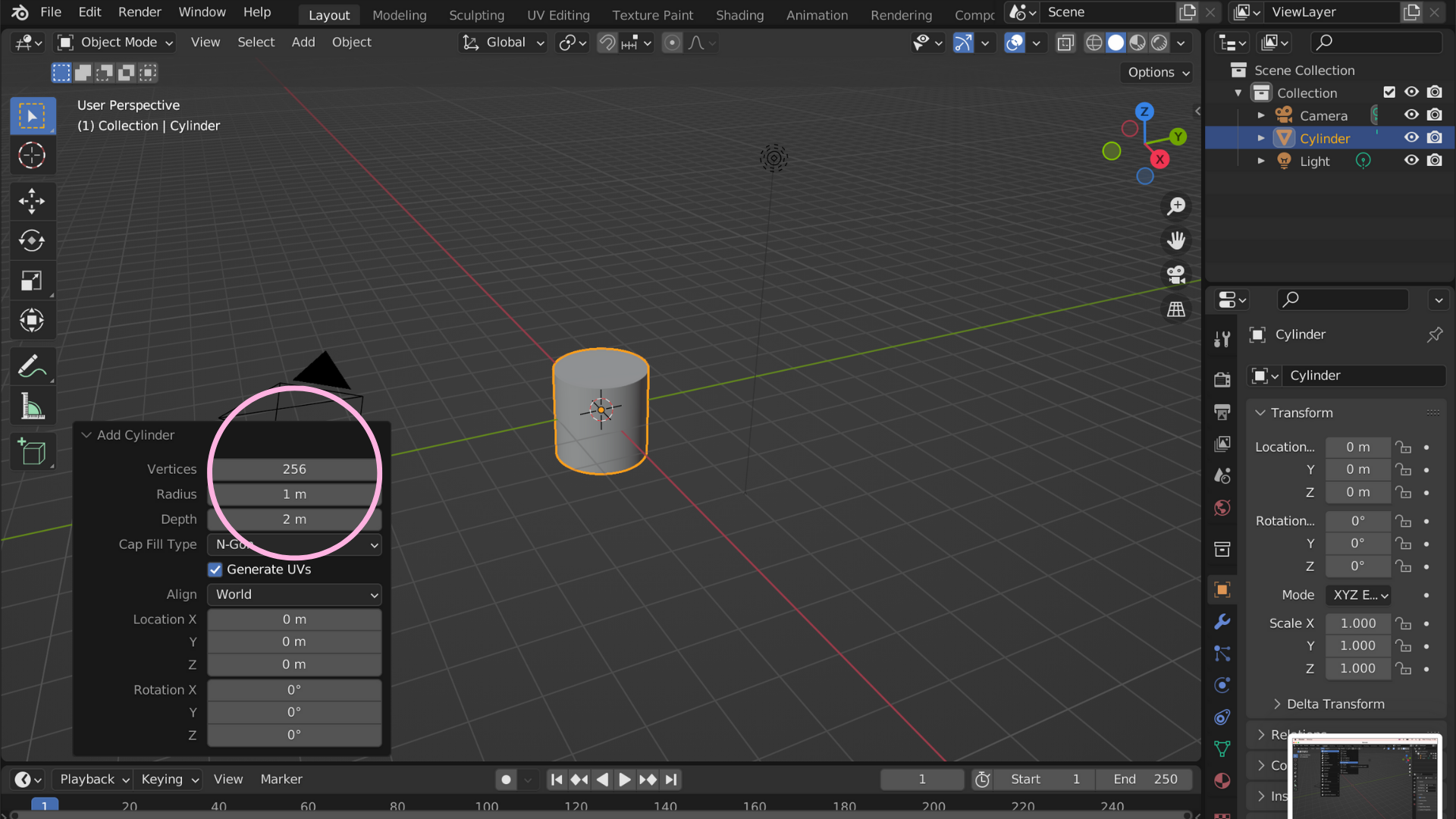
Task: Open the Modifier properties tab
Action: [x=1222, y=621]
